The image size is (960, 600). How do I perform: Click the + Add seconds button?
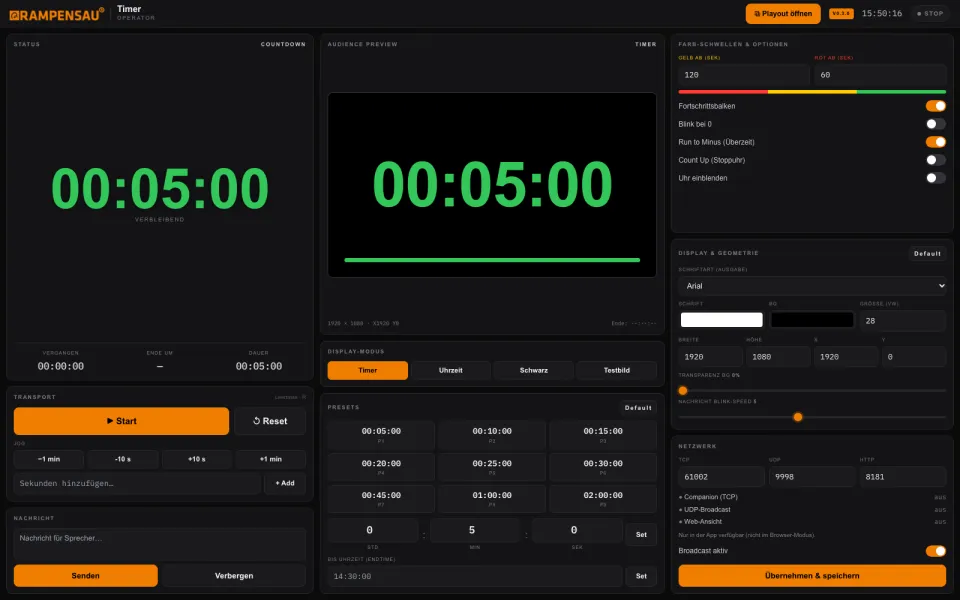[x=285, y=483]
